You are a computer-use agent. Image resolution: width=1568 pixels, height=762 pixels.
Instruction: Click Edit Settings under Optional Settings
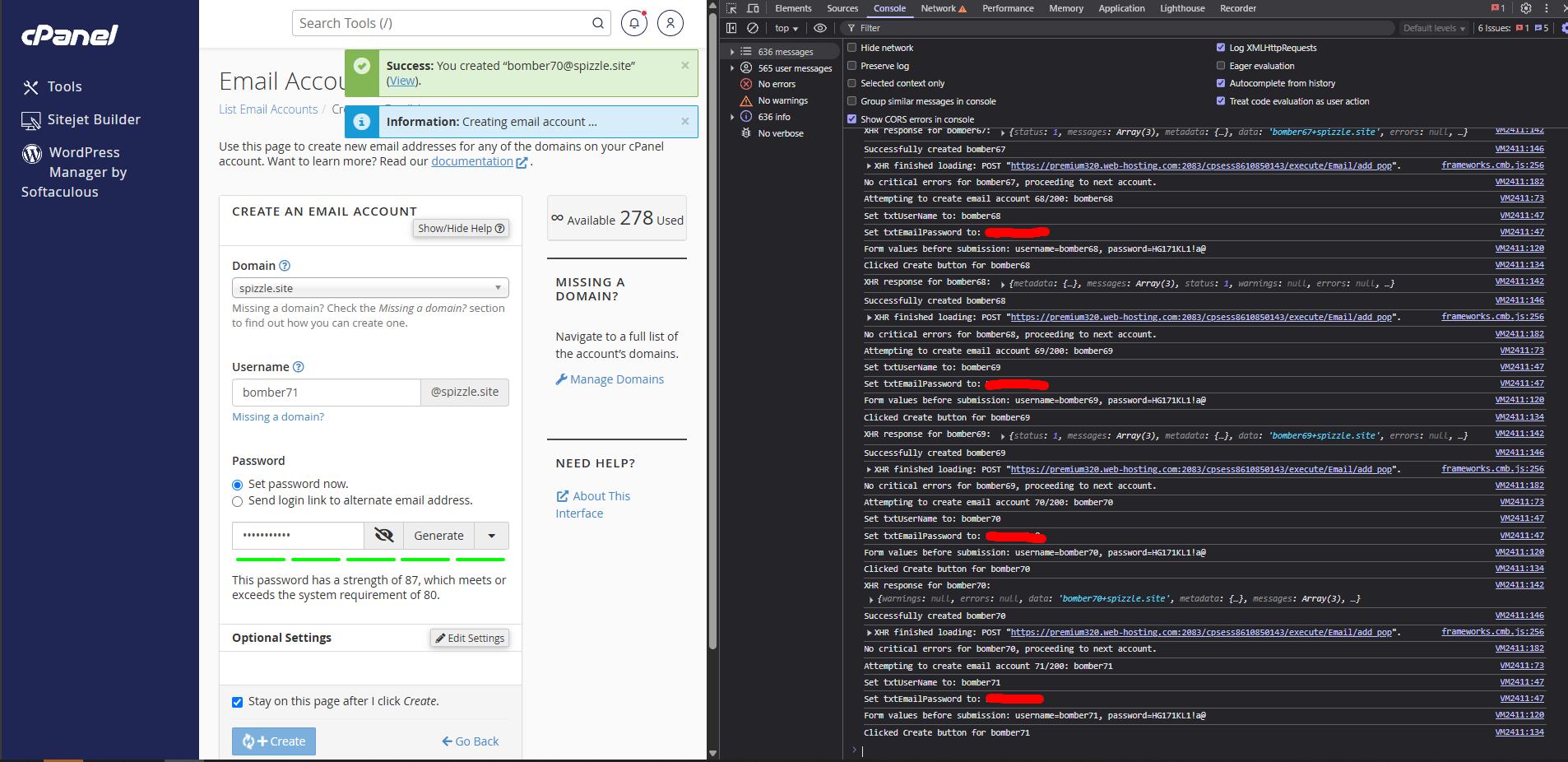coord(470,638)
